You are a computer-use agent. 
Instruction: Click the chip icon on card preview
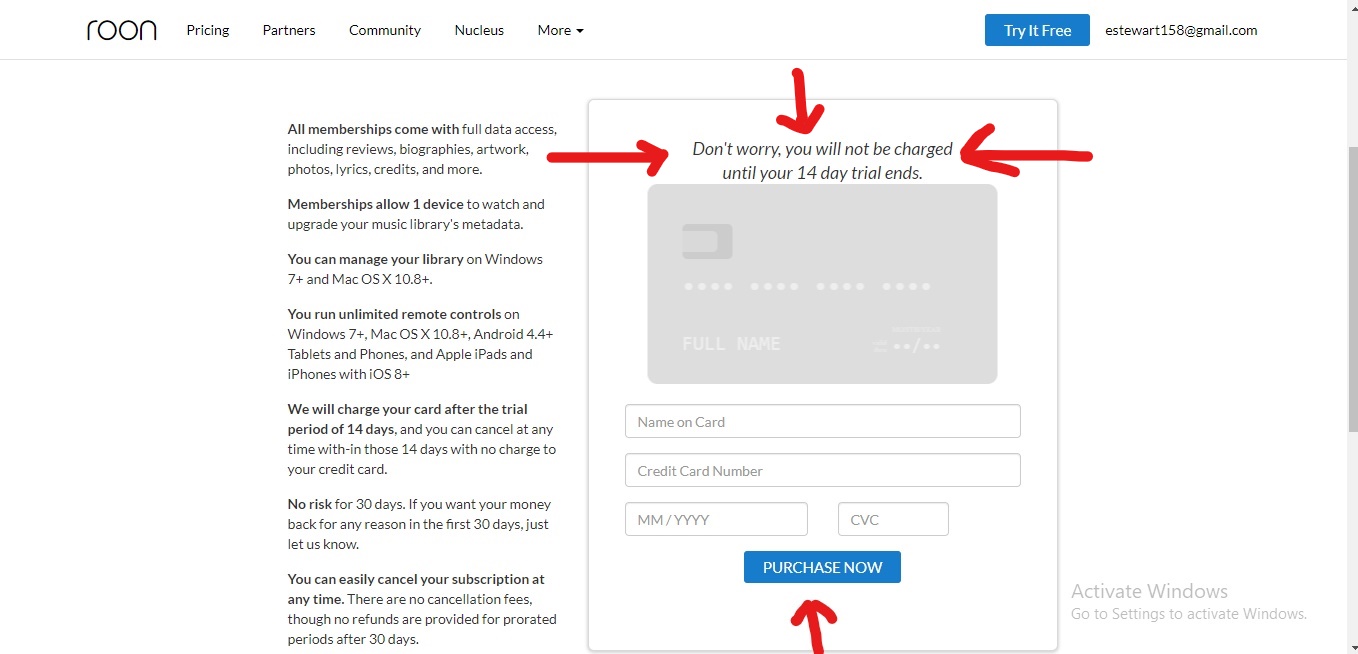pyautogui.click(x=707, y=241)
